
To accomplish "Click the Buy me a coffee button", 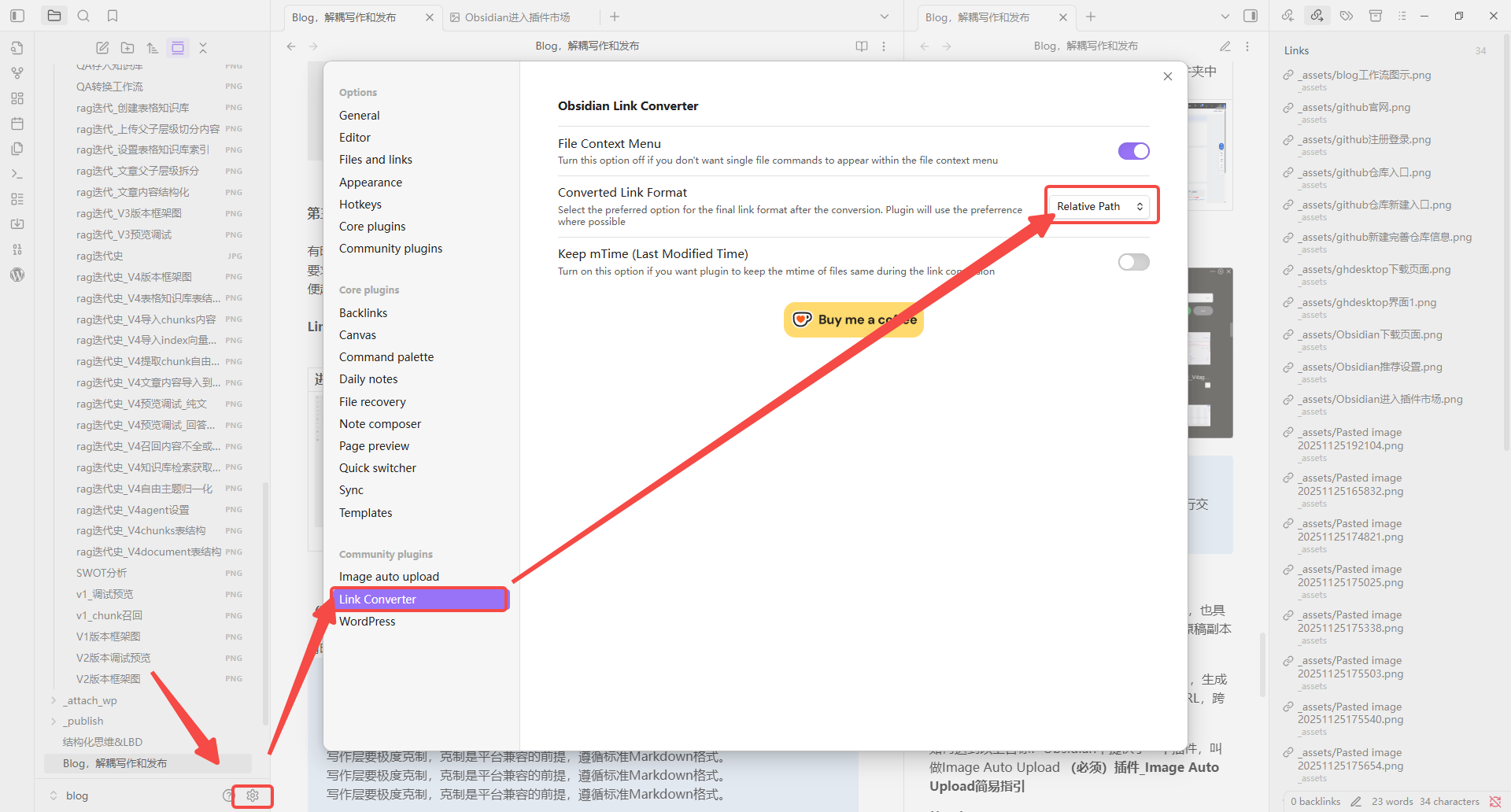I will [x=853, y=319].
